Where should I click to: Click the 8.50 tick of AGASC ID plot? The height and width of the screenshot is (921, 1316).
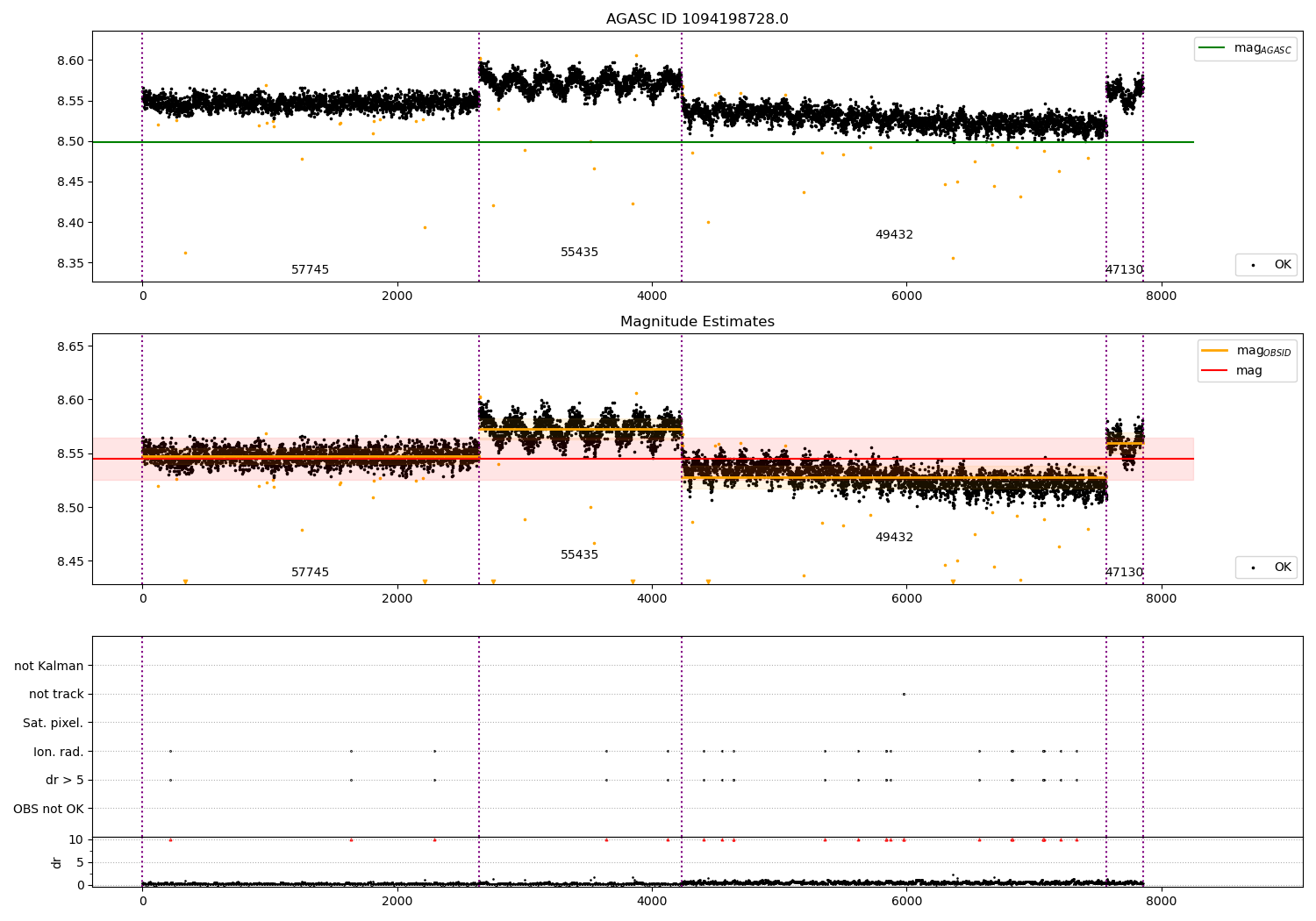click(71, 142)
